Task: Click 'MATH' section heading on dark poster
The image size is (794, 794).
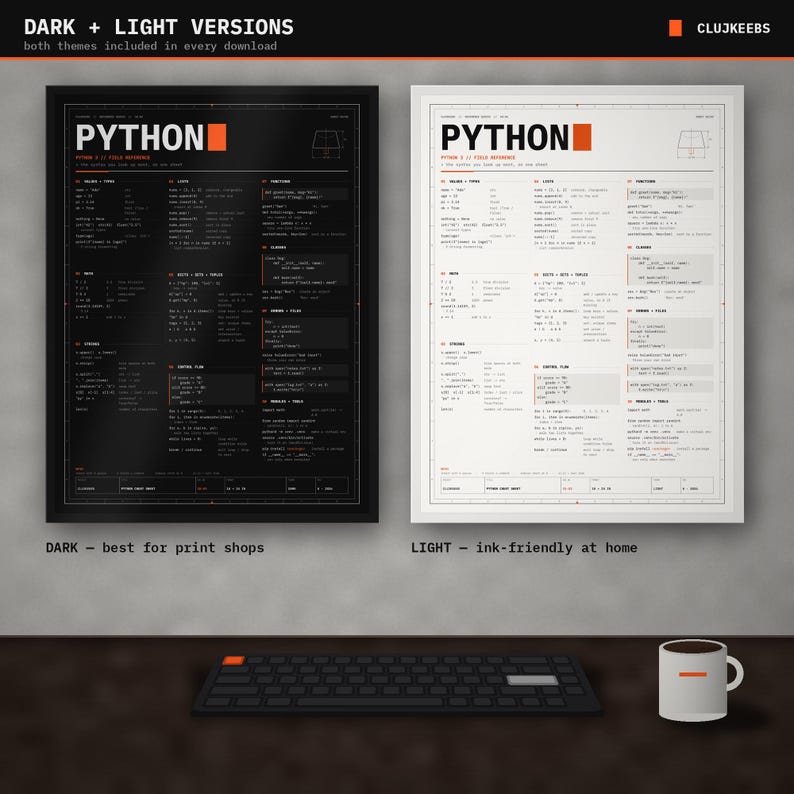Action: pos(88,273)
